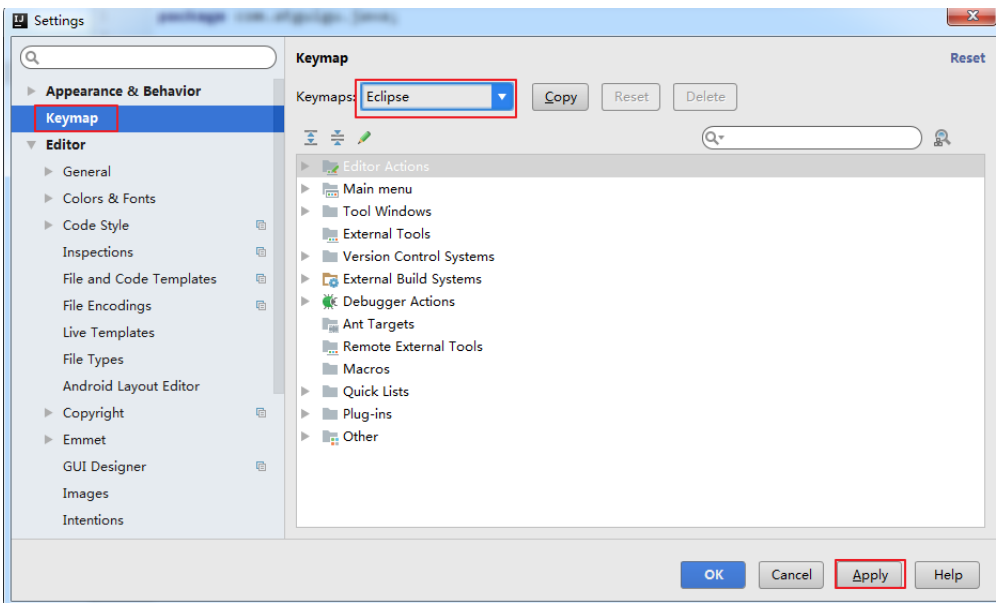The height and width of the screenshot is (603, 1000).
Task: Expand the Main menu group
Action: pyautogui.click(x=305, y=189)
